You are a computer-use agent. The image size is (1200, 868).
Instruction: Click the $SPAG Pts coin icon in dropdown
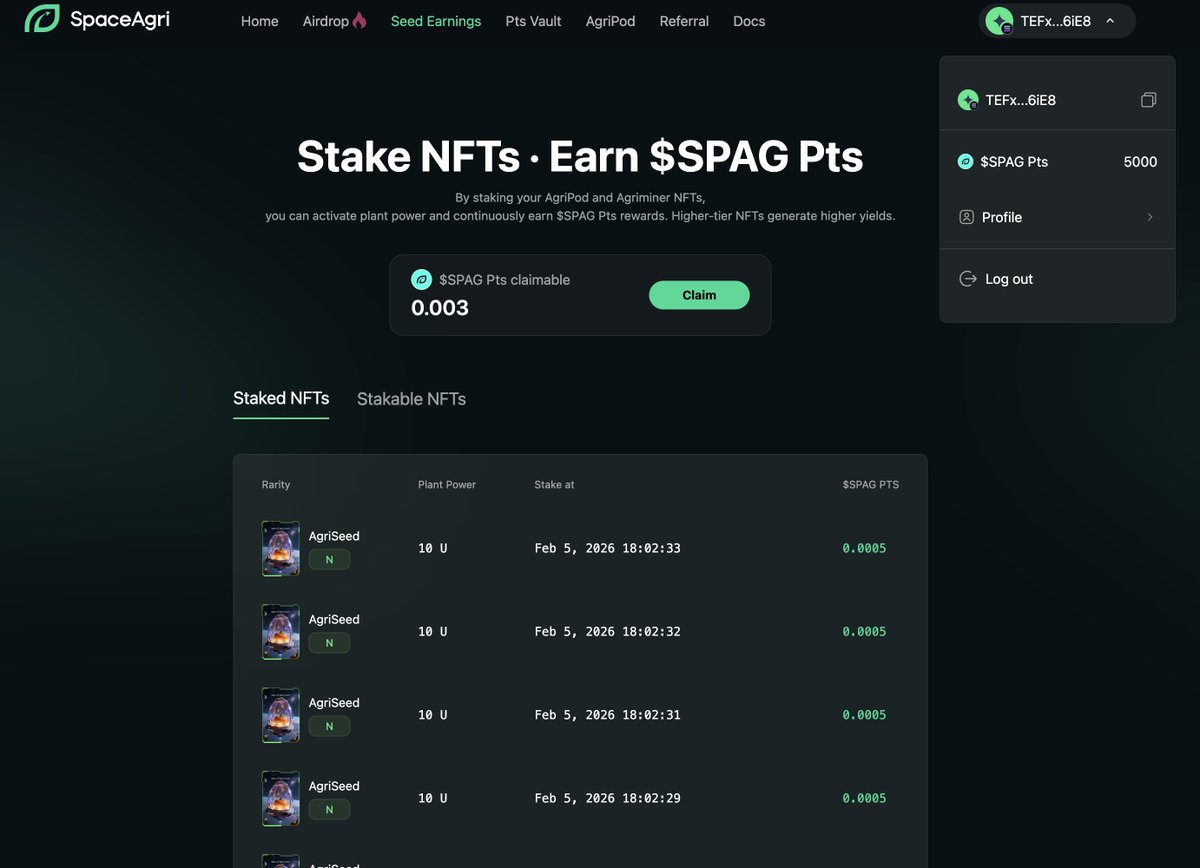[966, 162]
